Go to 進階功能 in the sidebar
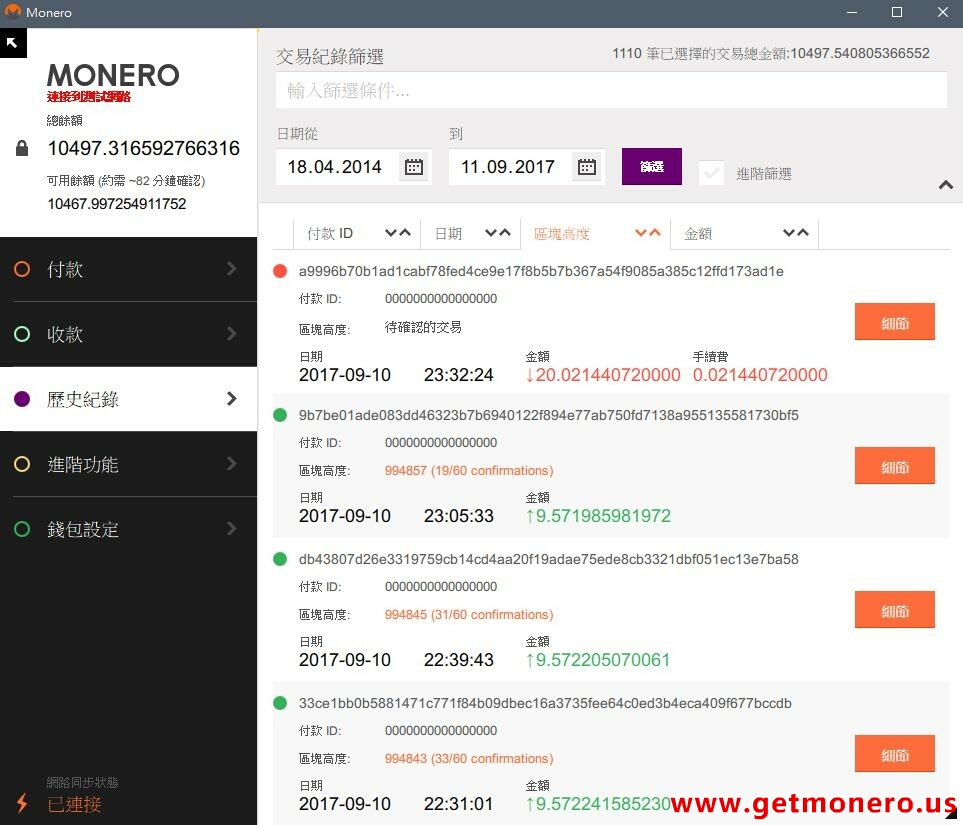 (128, 464)
